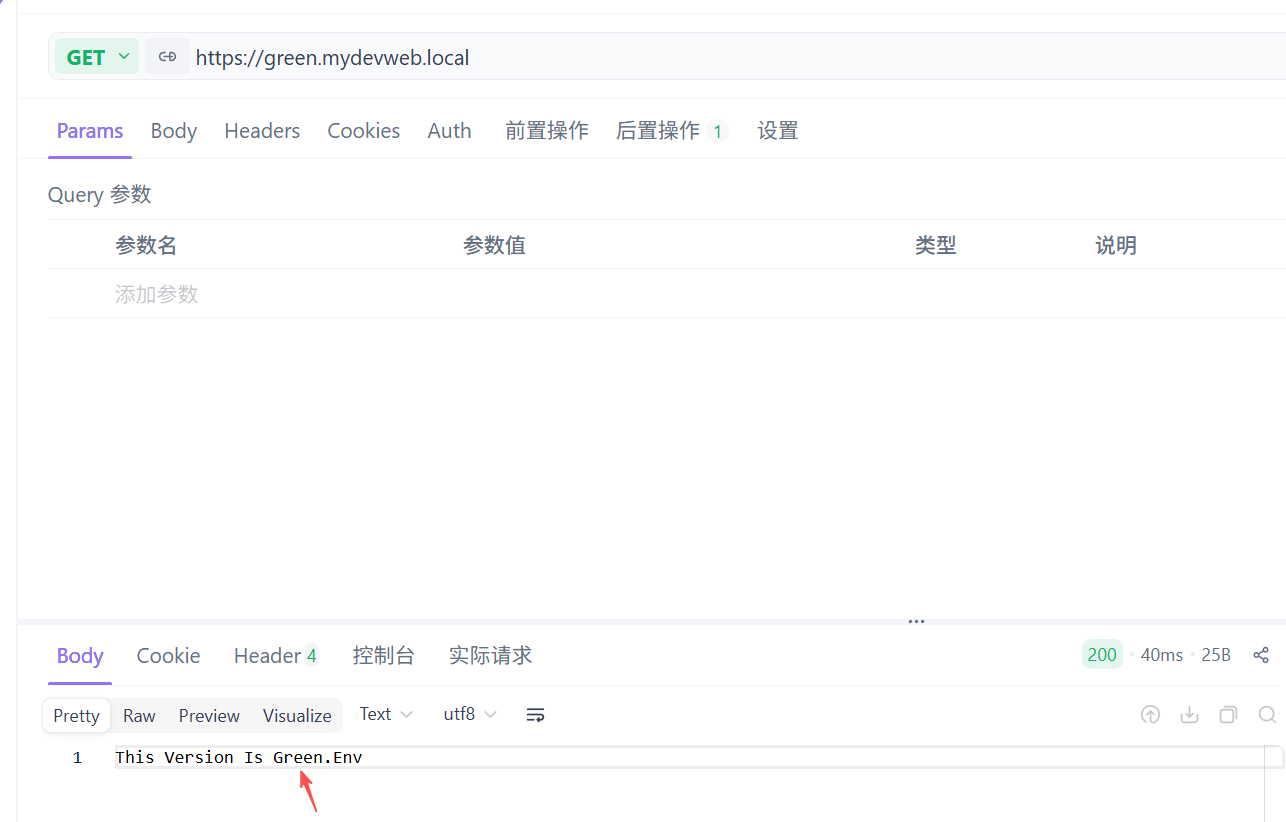Click the link icon beside the GET method
This screenshot has width=1286, height=822.
[167, 57]
